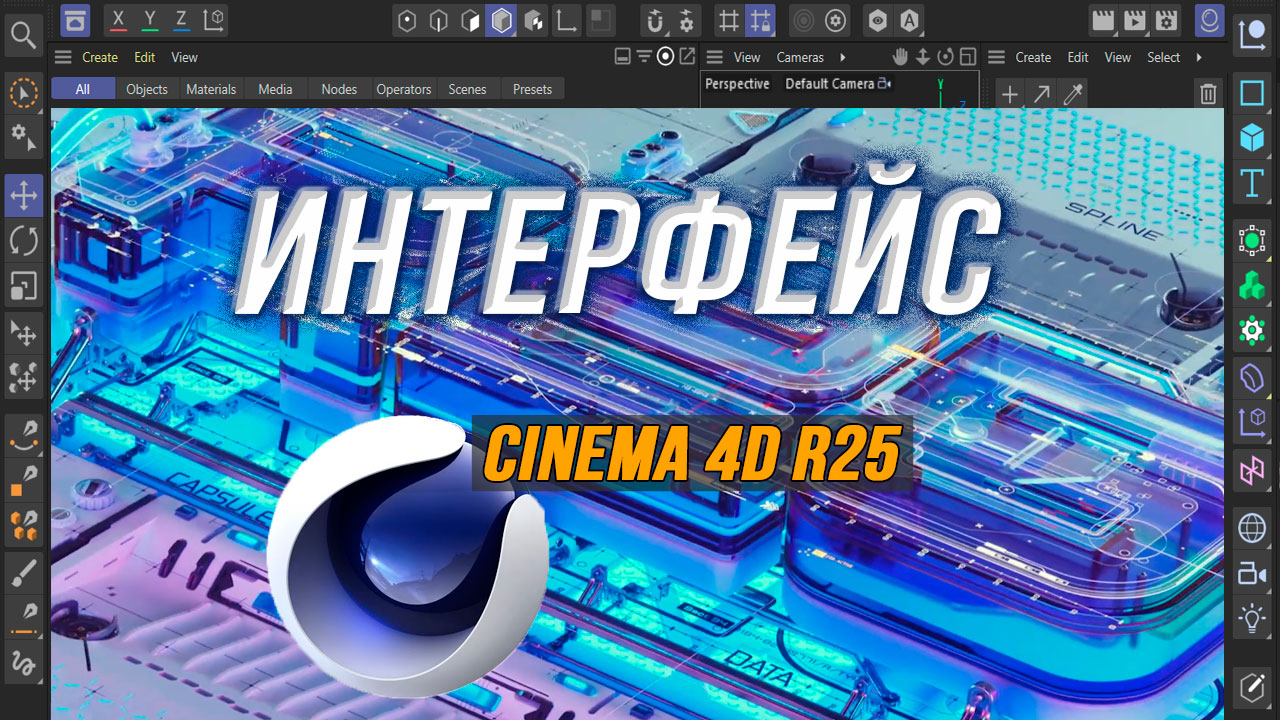The image size is (1280, 720).
Task: Toggle Y axis lock
Action: (150, 19)
